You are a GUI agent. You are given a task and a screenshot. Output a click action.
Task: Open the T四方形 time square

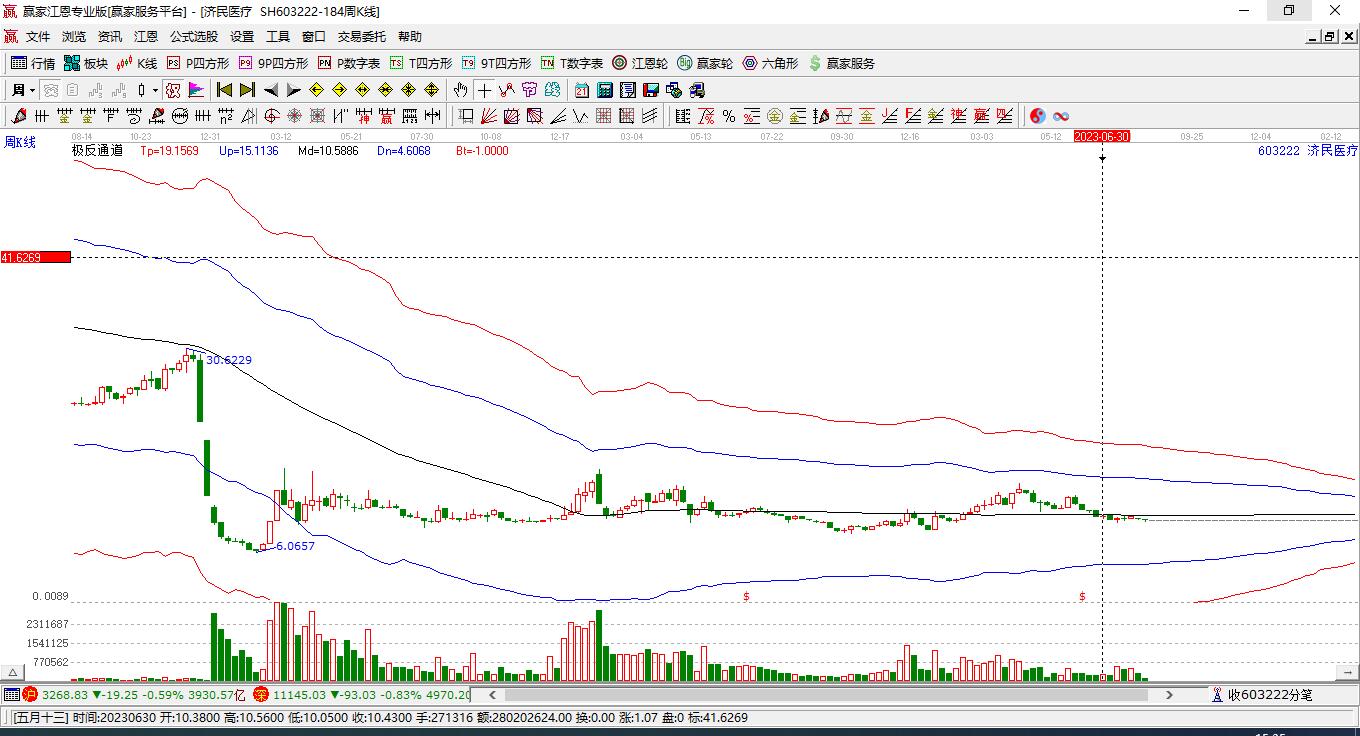pos(421,63)
